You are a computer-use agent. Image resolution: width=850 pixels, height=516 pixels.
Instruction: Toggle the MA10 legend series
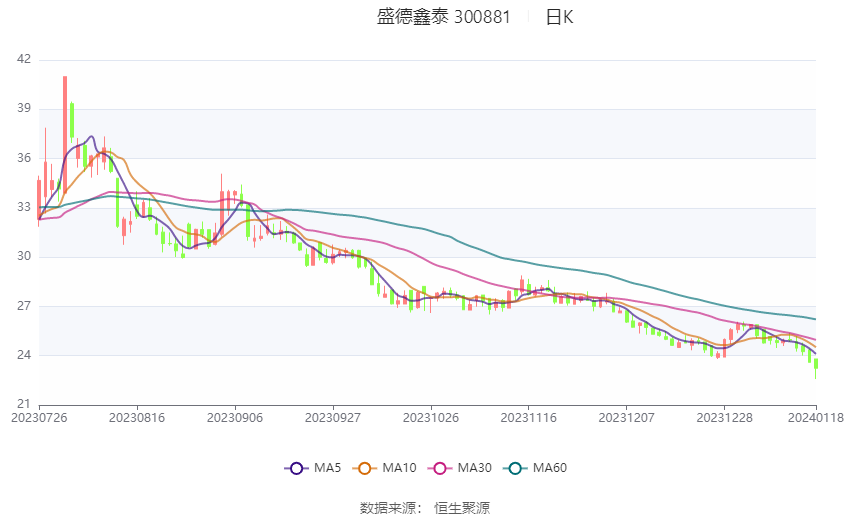click(384, 468)
